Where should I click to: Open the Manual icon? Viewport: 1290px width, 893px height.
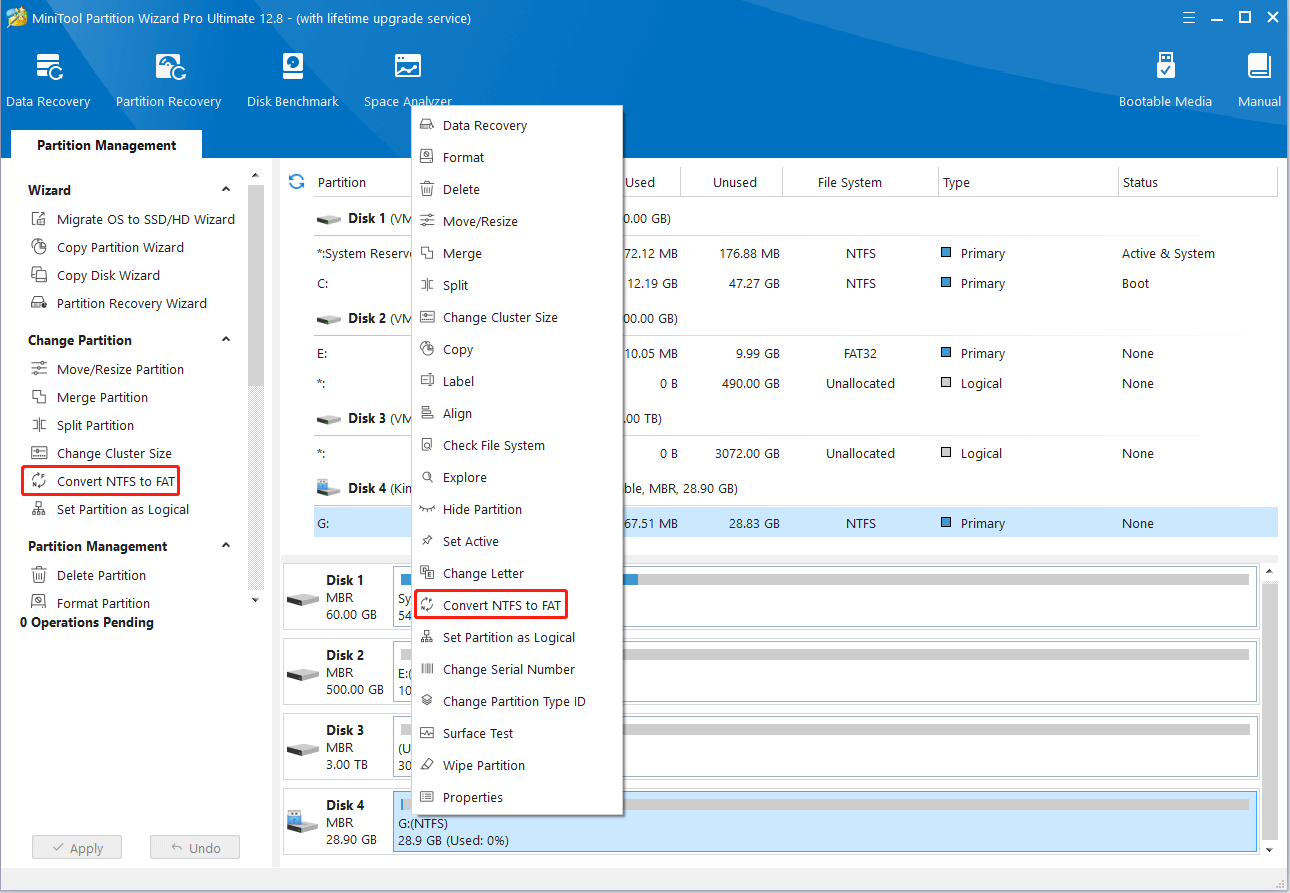1259,80
